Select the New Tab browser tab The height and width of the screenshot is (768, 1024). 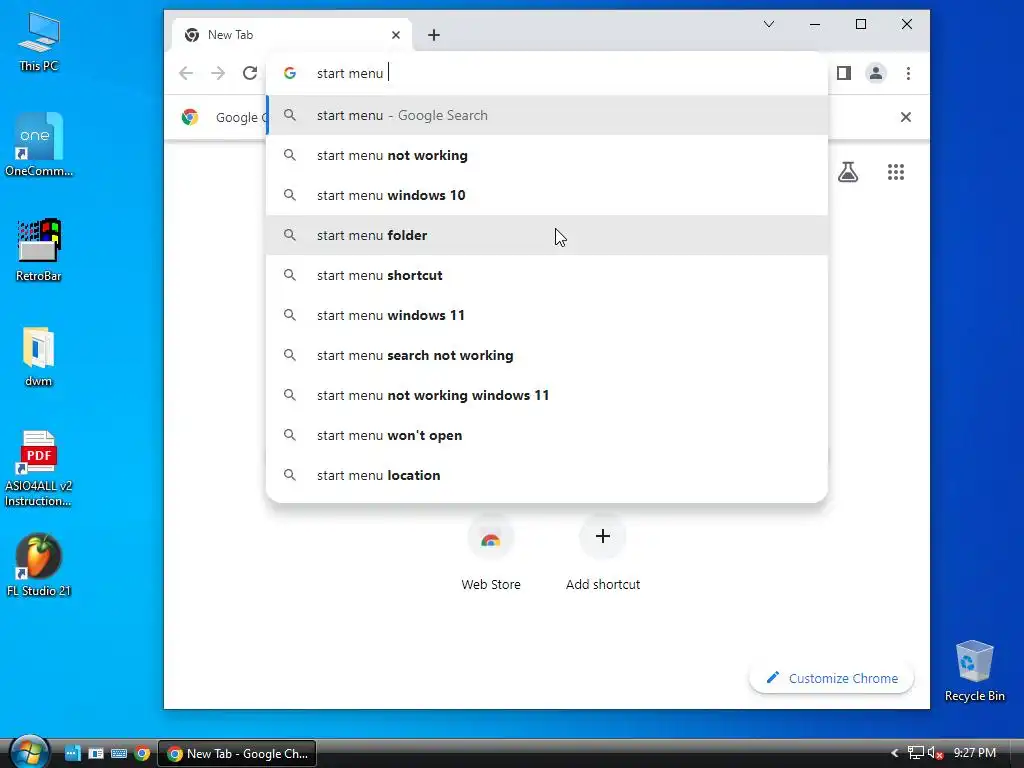pos(292,35)
